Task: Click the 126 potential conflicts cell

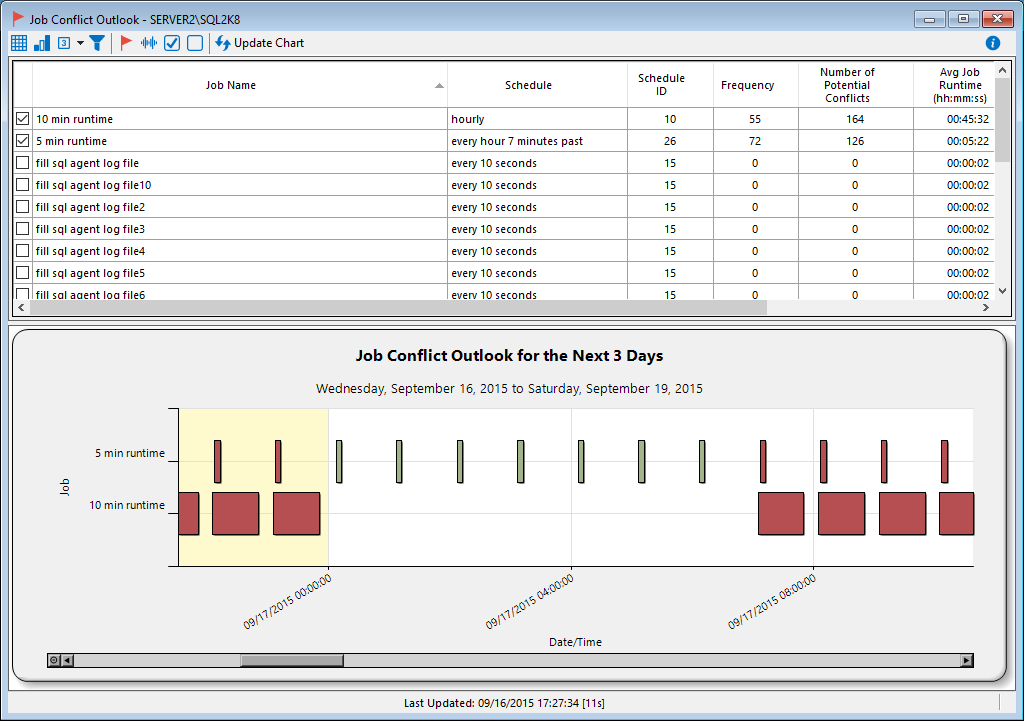Action: 856,141
